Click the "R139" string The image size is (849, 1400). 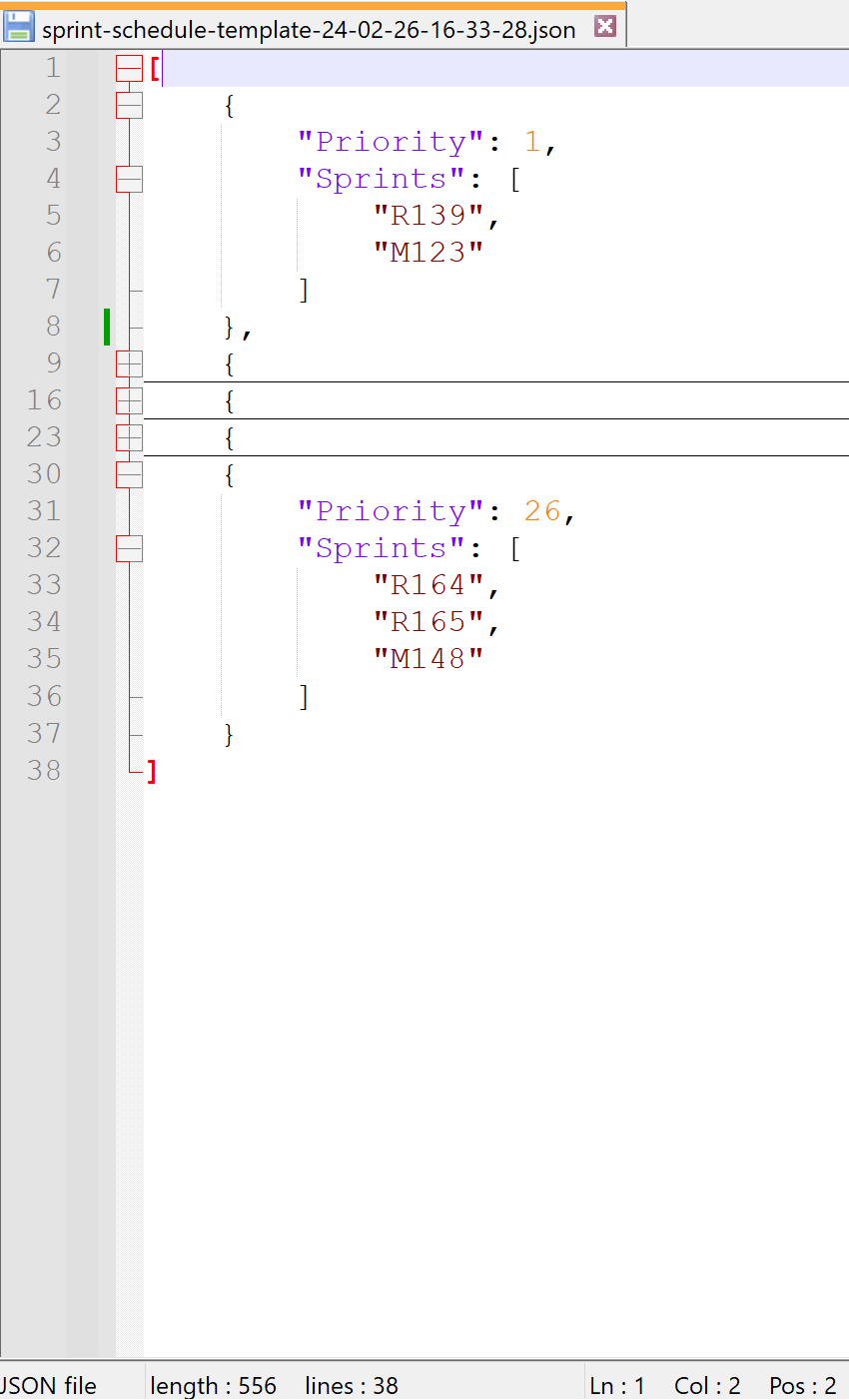(429, 216)
